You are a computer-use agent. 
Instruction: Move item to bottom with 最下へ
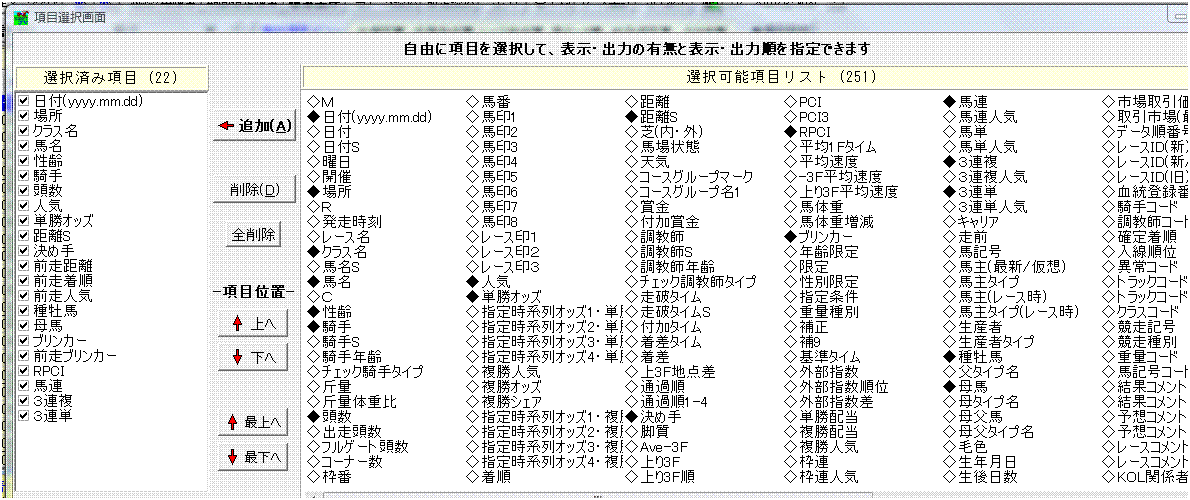point(254,457)
